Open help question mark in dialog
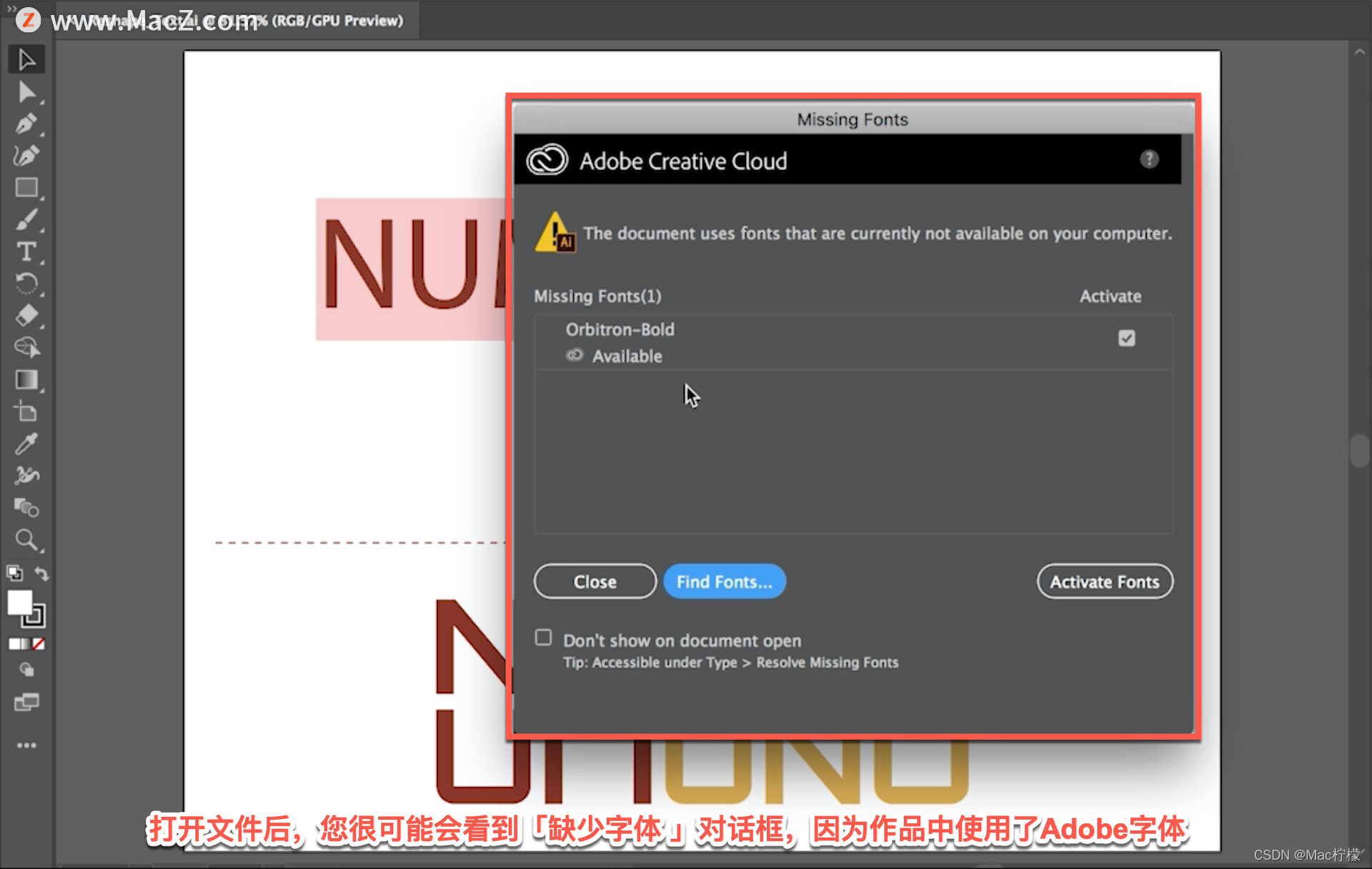The height and width of the screenshot is (869, 1372). tap(1148, 159)
